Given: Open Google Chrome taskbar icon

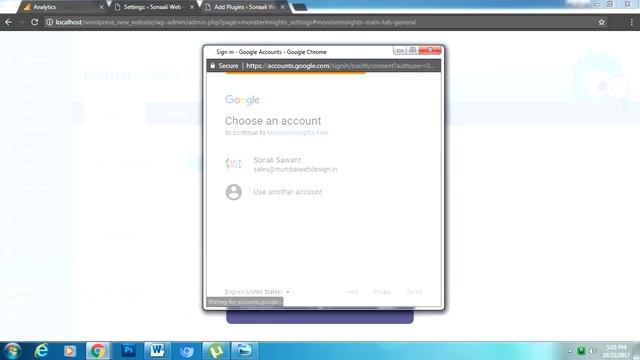Looking at the screenshot, I should click(98, 351).
